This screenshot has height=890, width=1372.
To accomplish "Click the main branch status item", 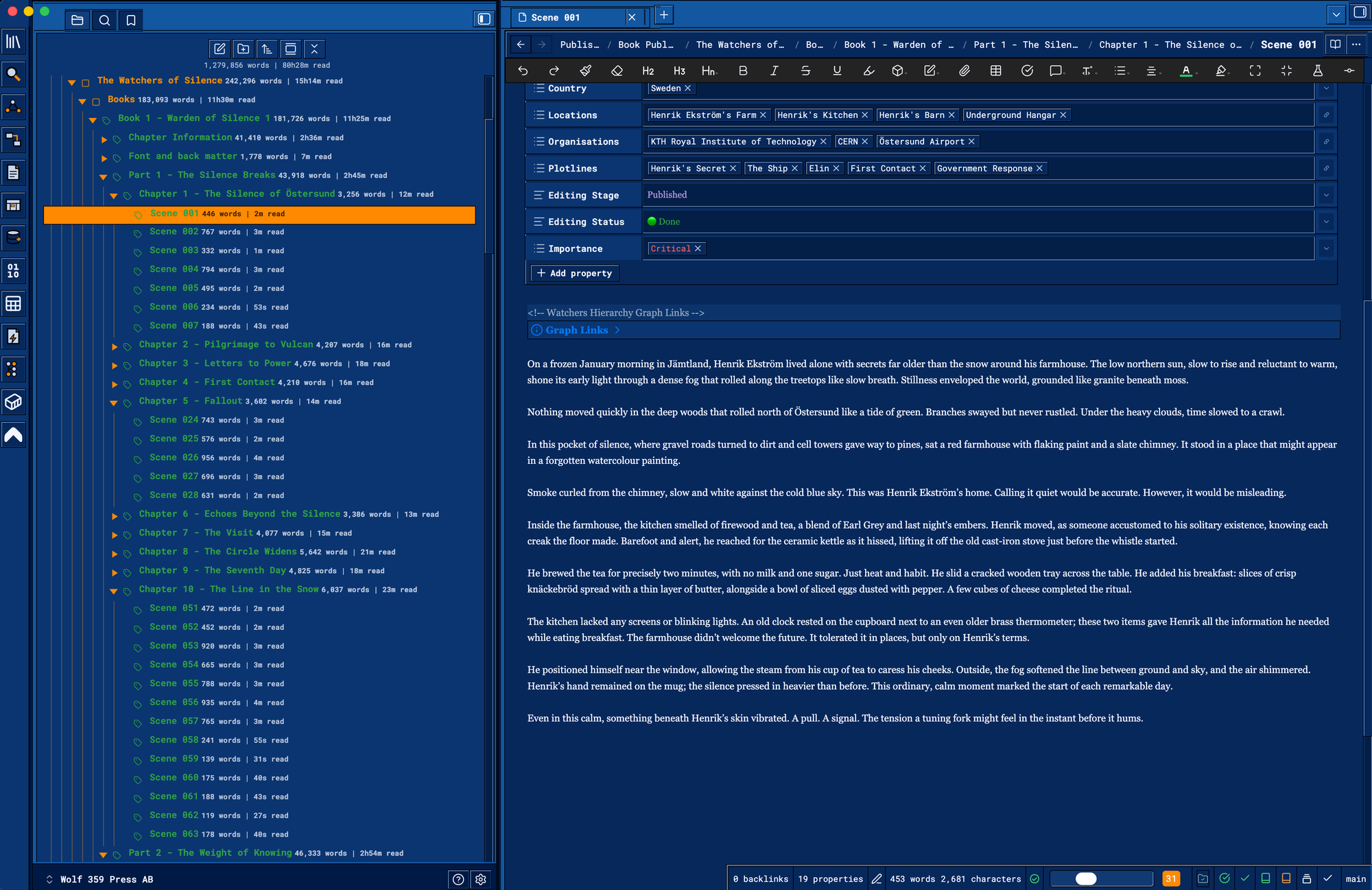I will coord(1356,879).
